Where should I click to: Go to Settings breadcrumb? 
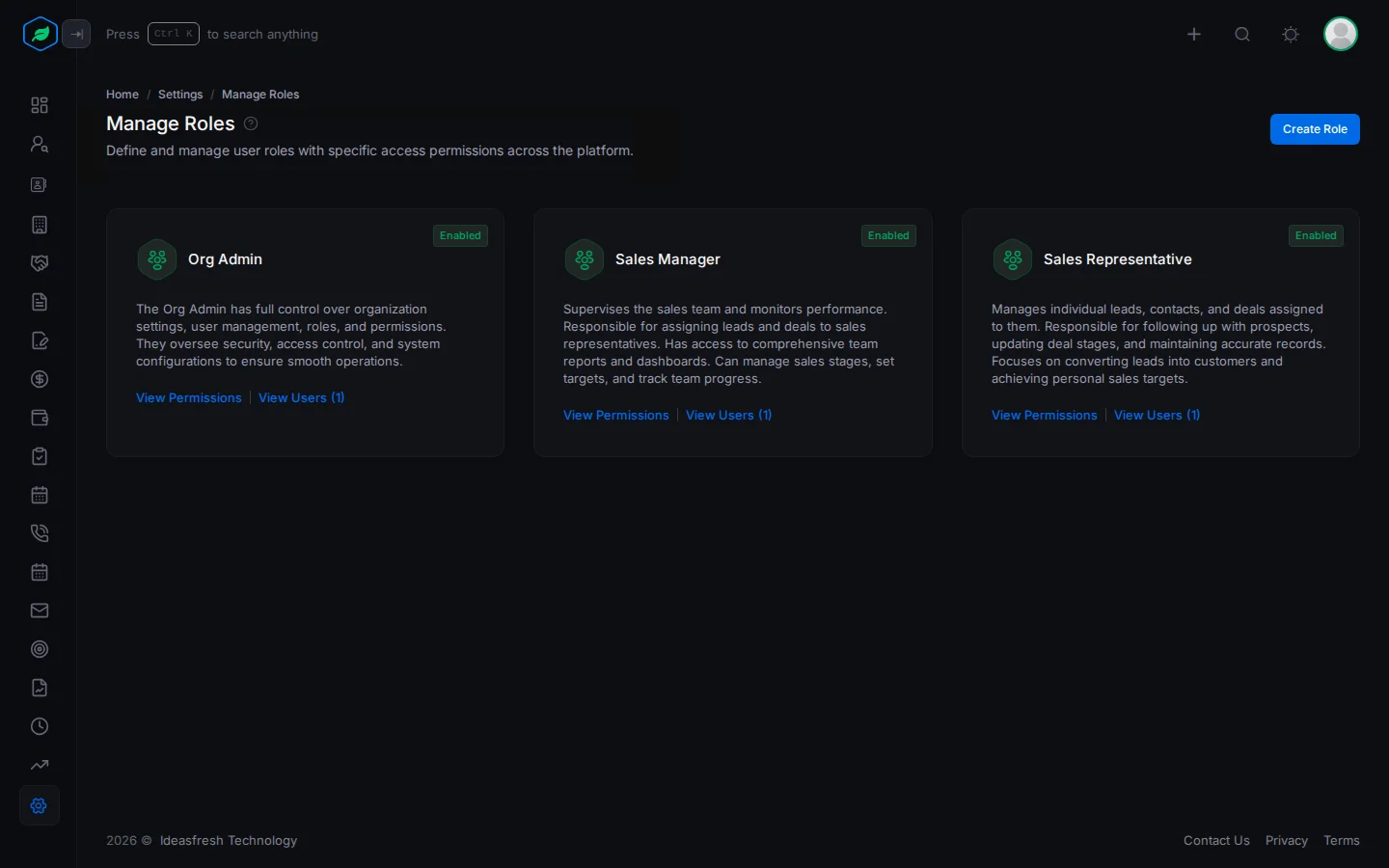click(x=180, y=95)
